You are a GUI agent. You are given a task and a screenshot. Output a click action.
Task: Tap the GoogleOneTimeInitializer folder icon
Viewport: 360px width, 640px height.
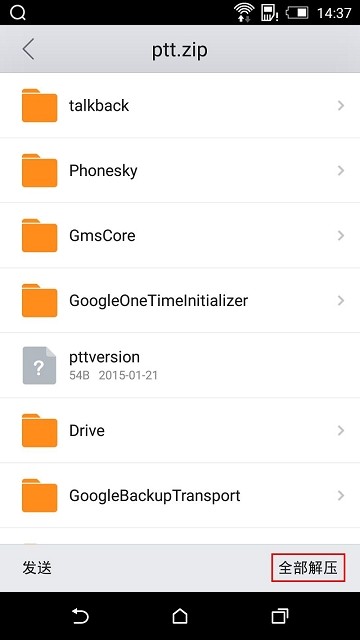pyautogui.click(x=39, y=300)
